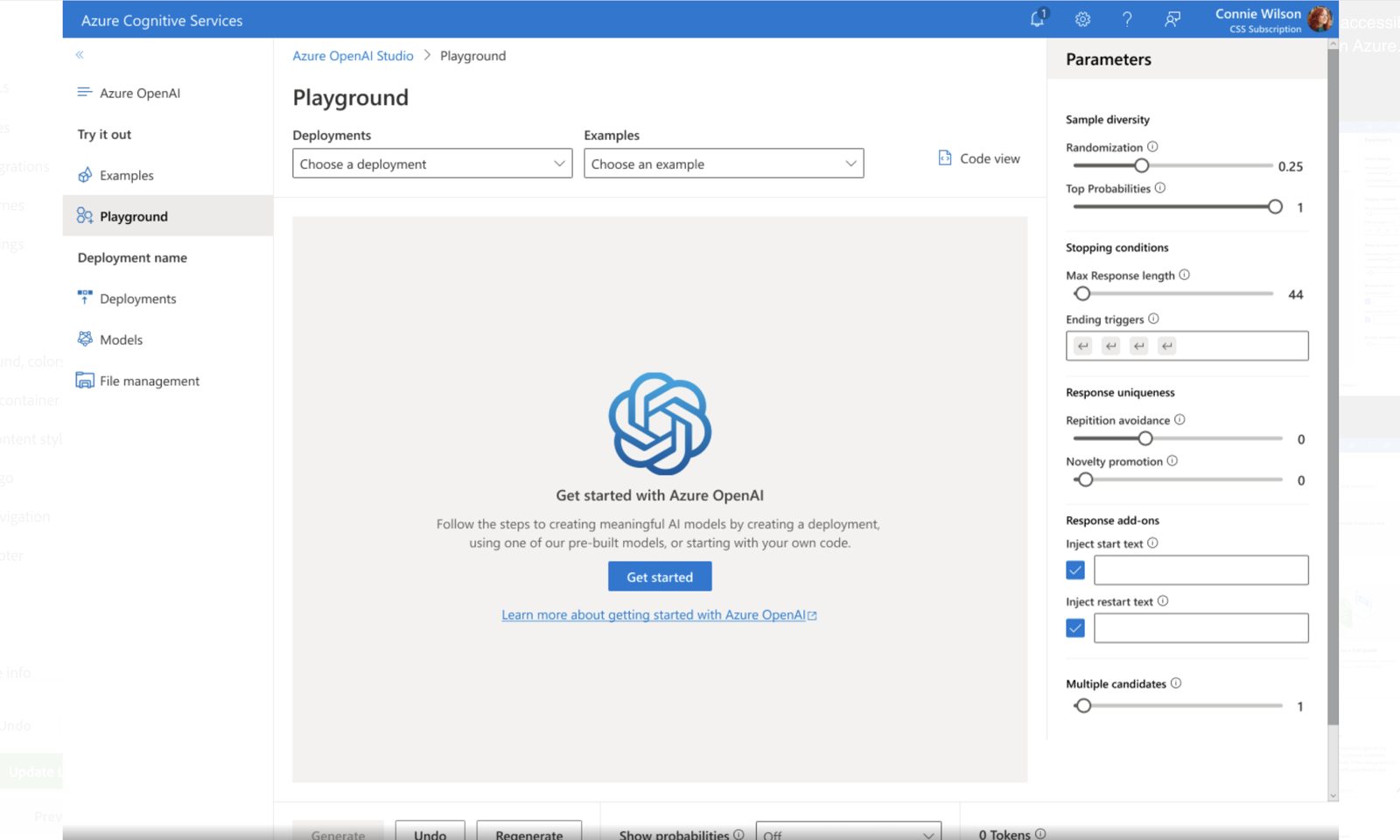Click the Ending triggers input box

[x=1187, y=346]
